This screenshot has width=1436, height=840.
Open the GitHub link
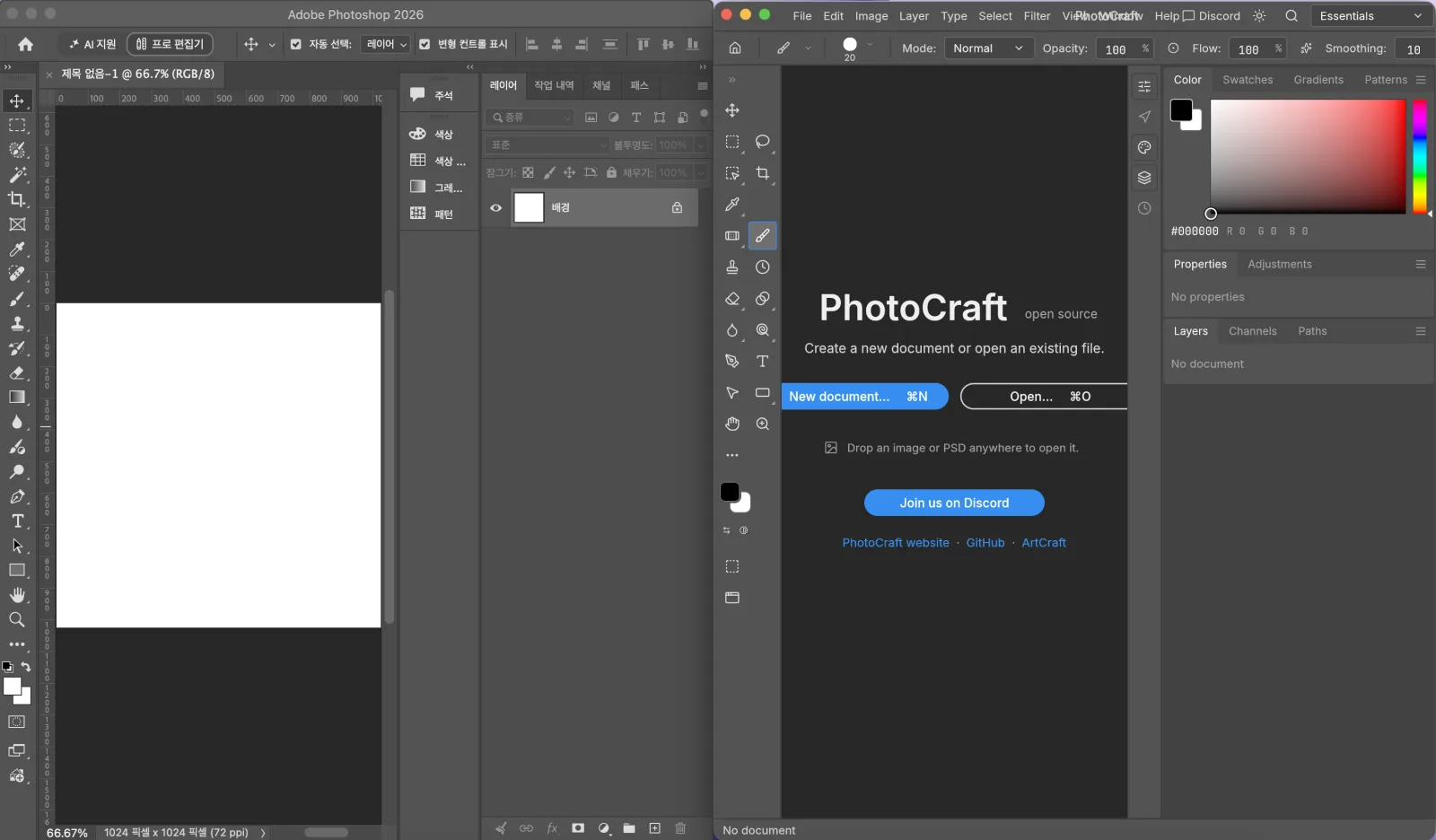click(x=985, y=543)
